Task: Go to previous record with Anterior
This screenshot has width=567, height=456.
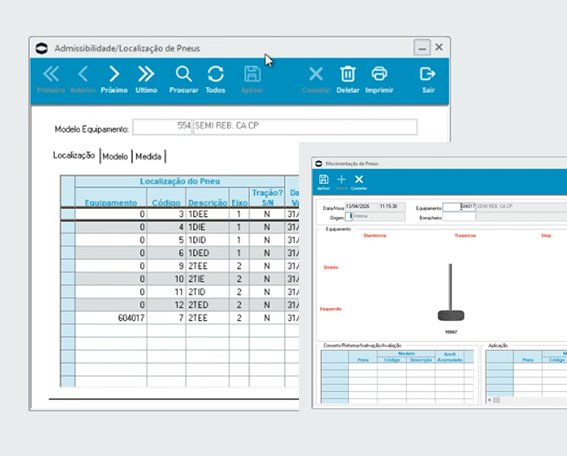Action: pyautogui.click(x=82, y=80)
